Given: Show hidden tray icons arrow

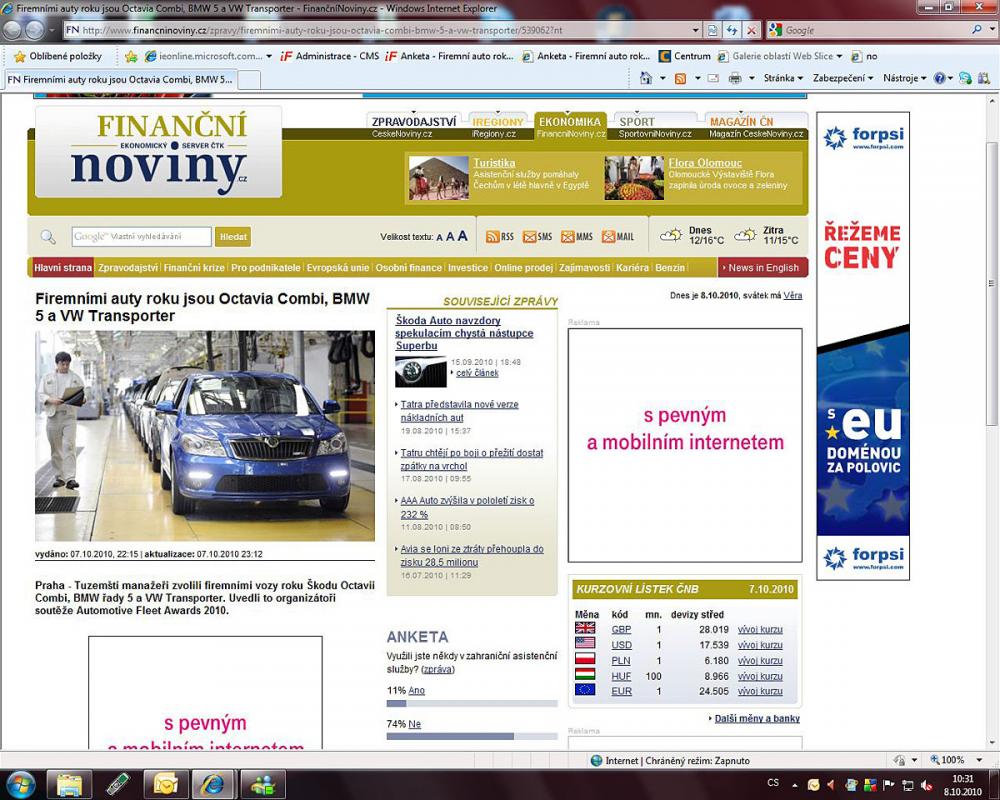Looking at the screenshot, I should [794, 785].
